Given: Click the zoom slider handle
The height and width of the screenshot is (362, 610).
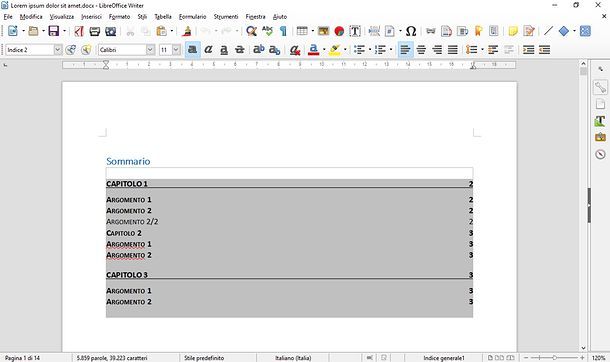Looking at the screenshot, I should 554,358.
